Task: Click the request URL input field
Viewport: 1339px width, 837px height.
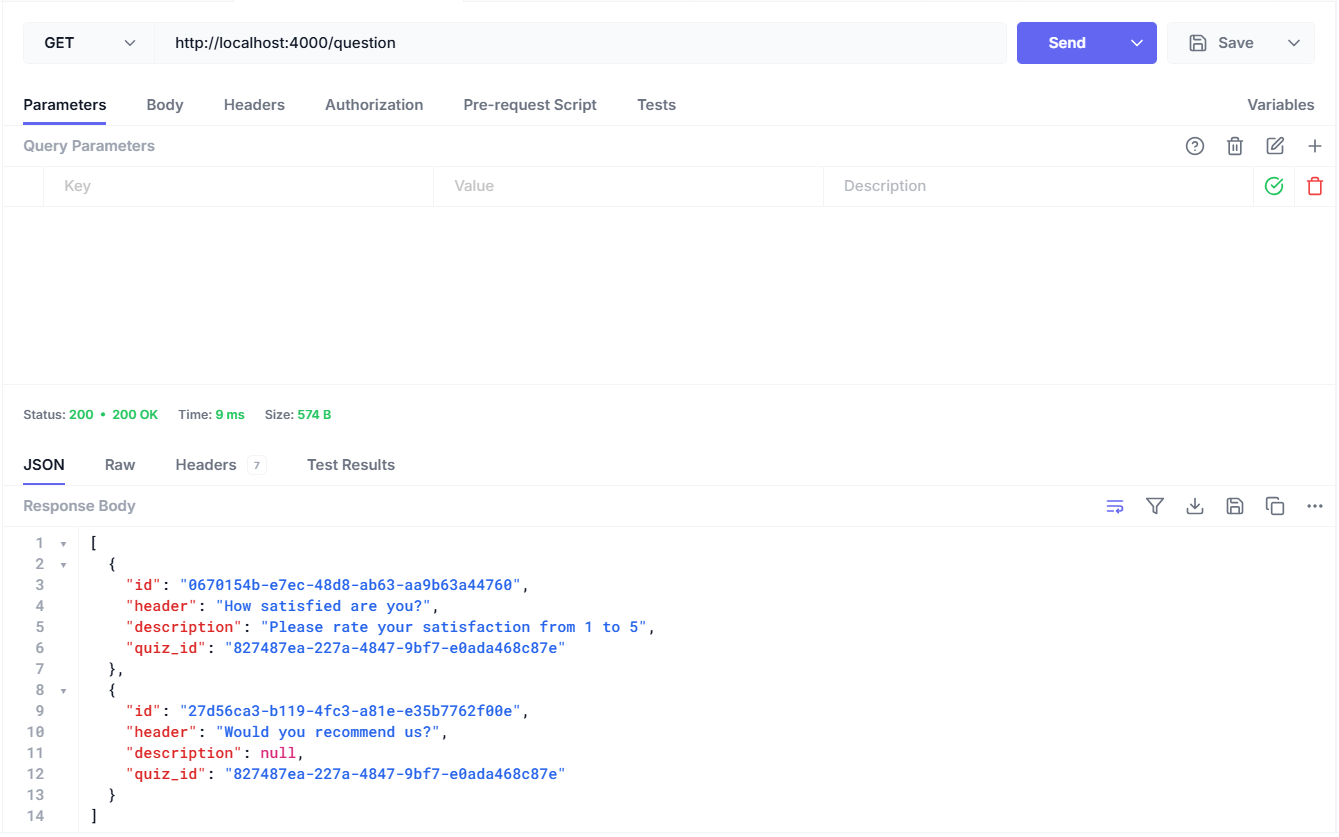Action: tap(580, 43)
